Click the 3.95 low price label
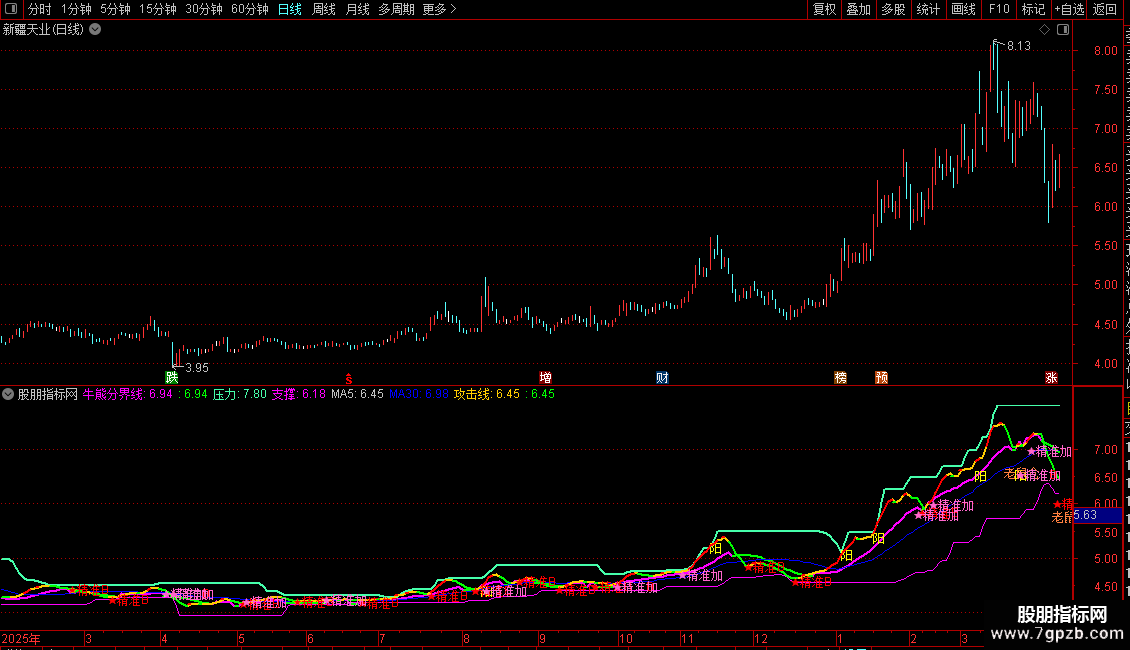Viewport: 1130px width, 650px height. click(x=197, y=368)
